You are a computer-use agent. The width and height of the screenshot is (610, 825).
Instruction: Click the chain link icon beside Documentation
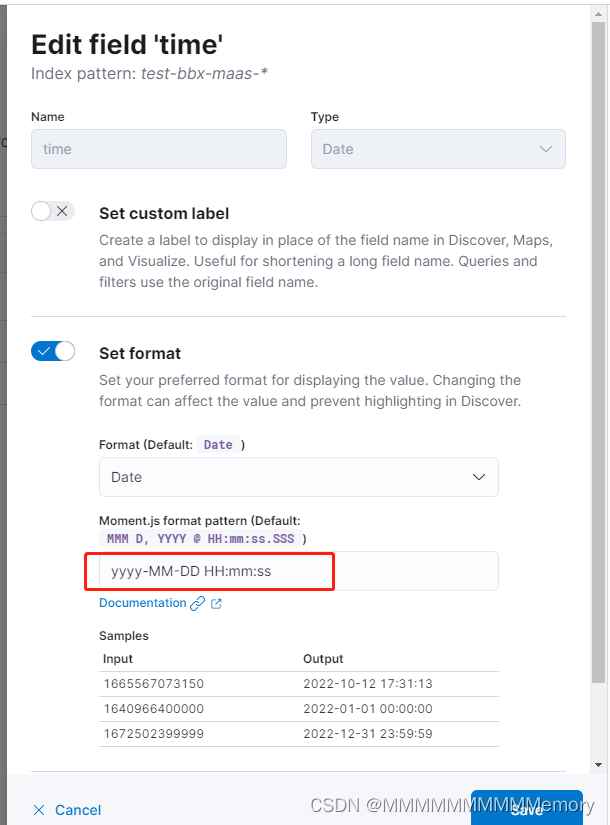point(197,603)
